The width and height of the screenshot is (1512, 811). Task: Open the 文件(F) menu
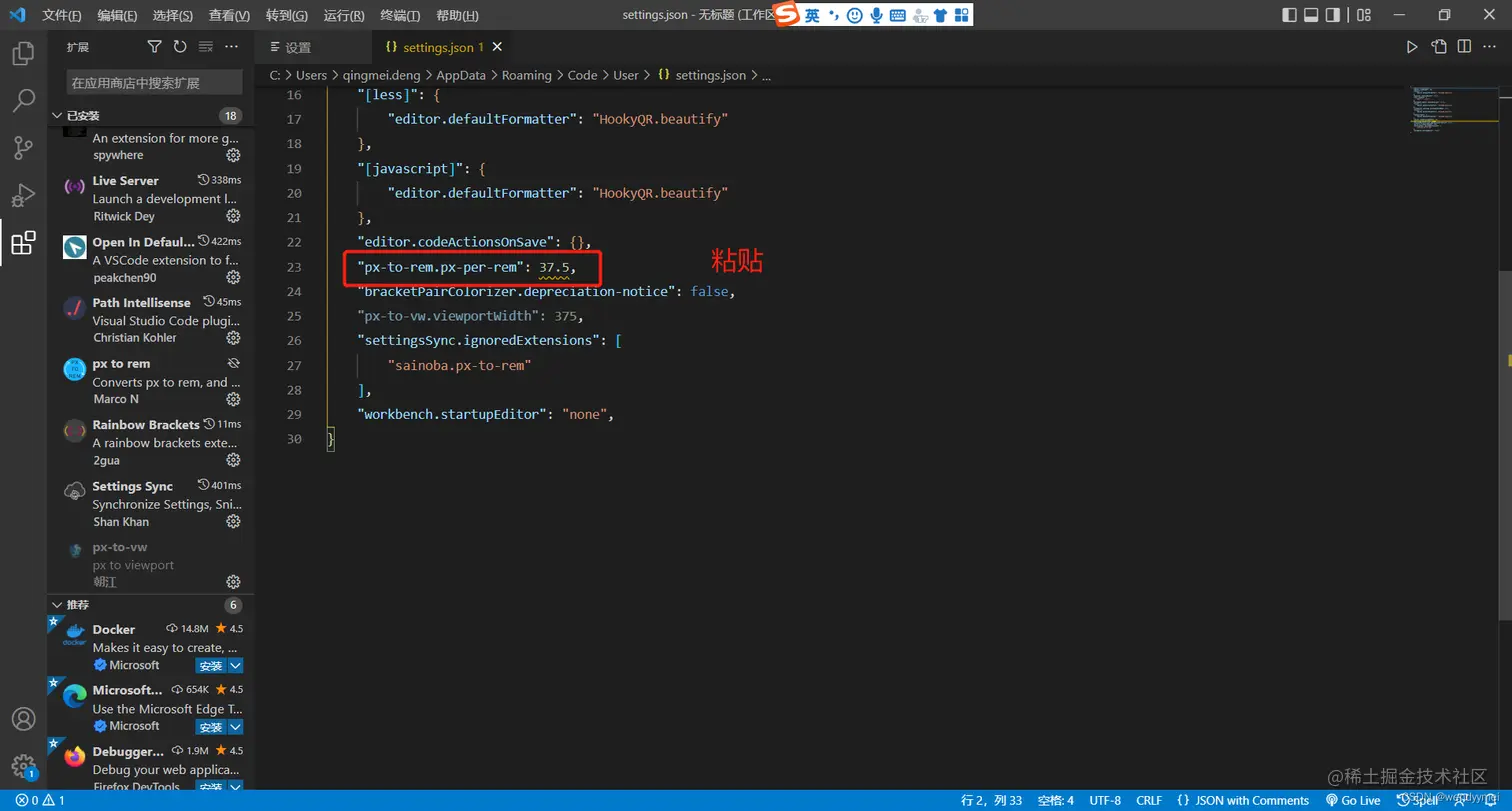62,15
